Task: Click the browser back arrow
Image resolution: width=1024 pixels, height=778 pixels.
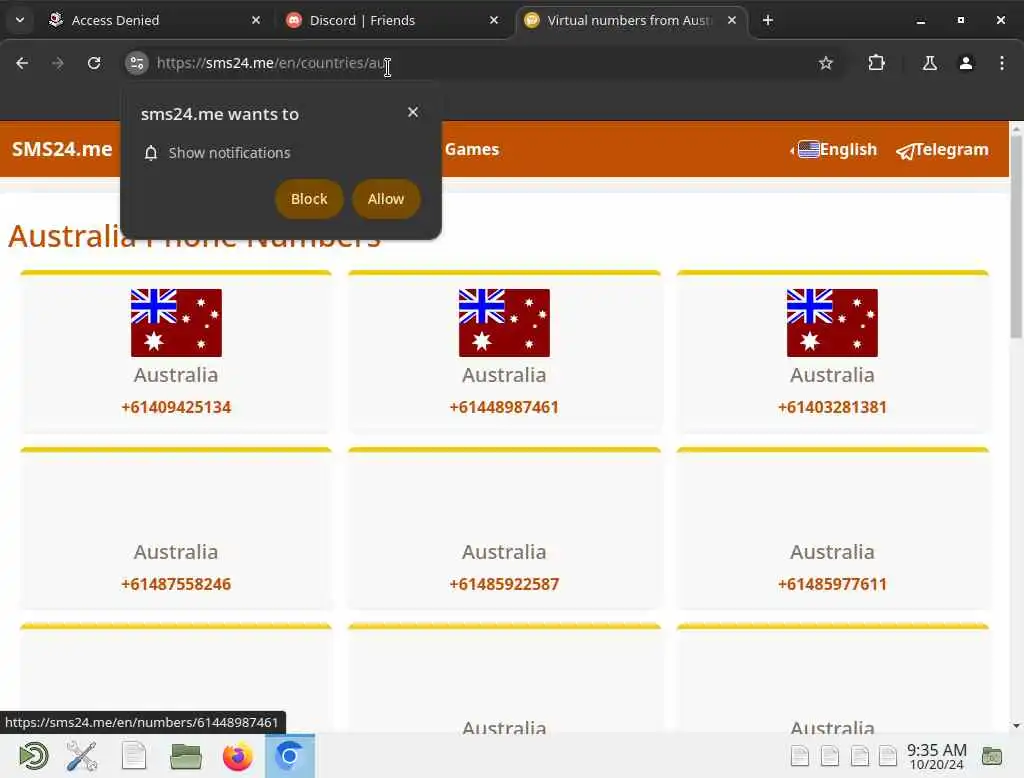Action: (x=22, y=63)
